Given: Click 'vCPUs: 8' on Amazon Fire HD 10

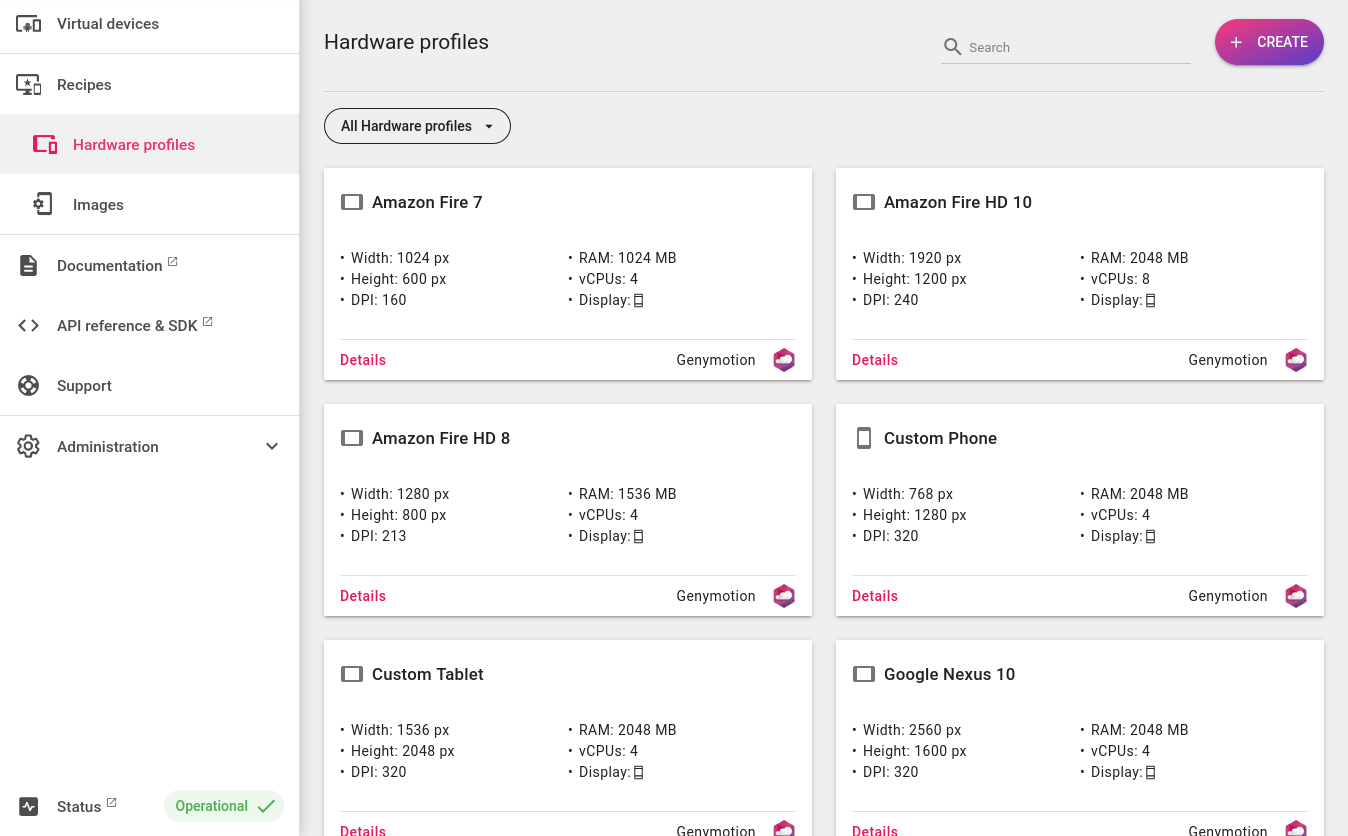Looking at the screenshot, I should click(1120, 279).
